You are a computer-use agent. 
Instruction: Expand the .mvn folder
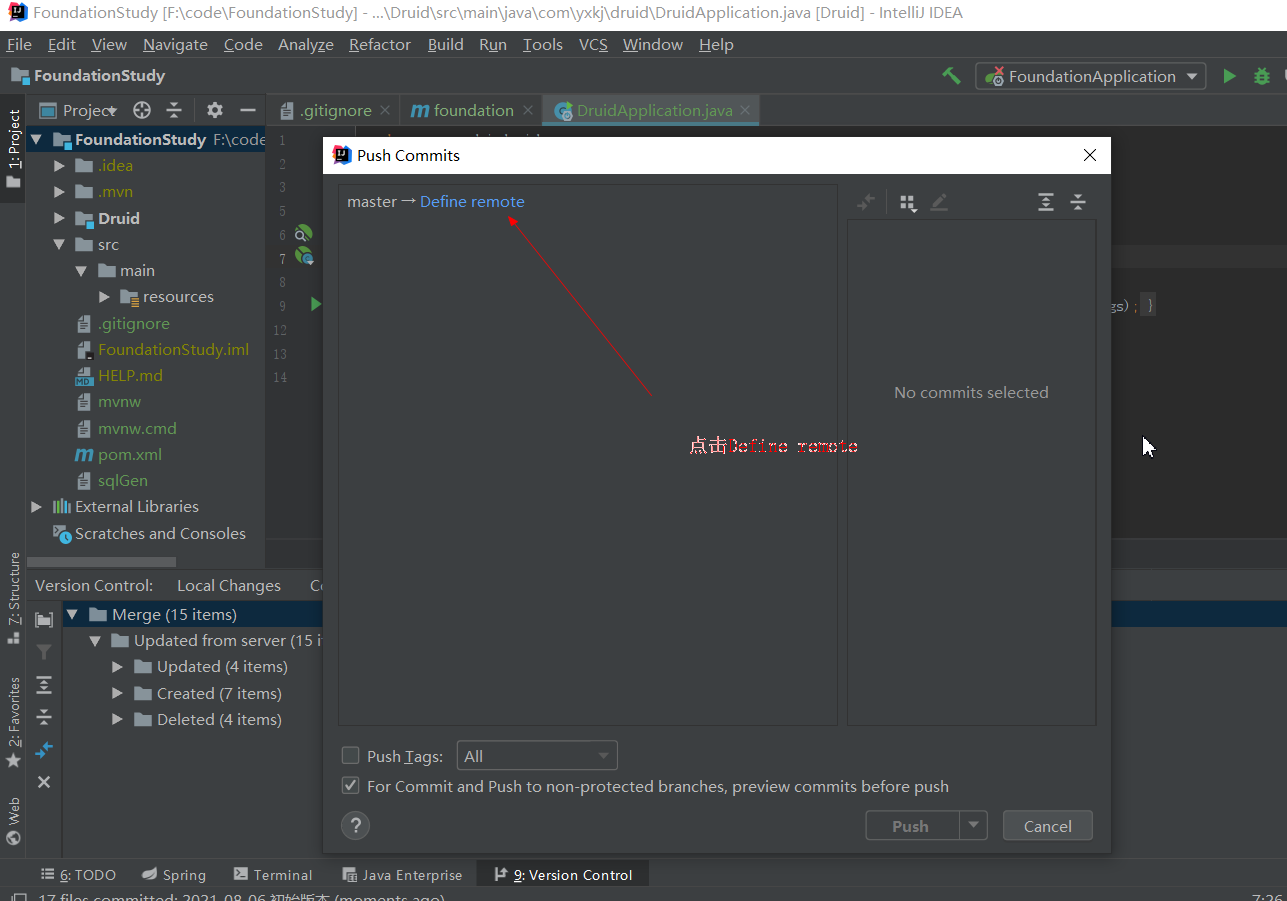coord(59,192)
